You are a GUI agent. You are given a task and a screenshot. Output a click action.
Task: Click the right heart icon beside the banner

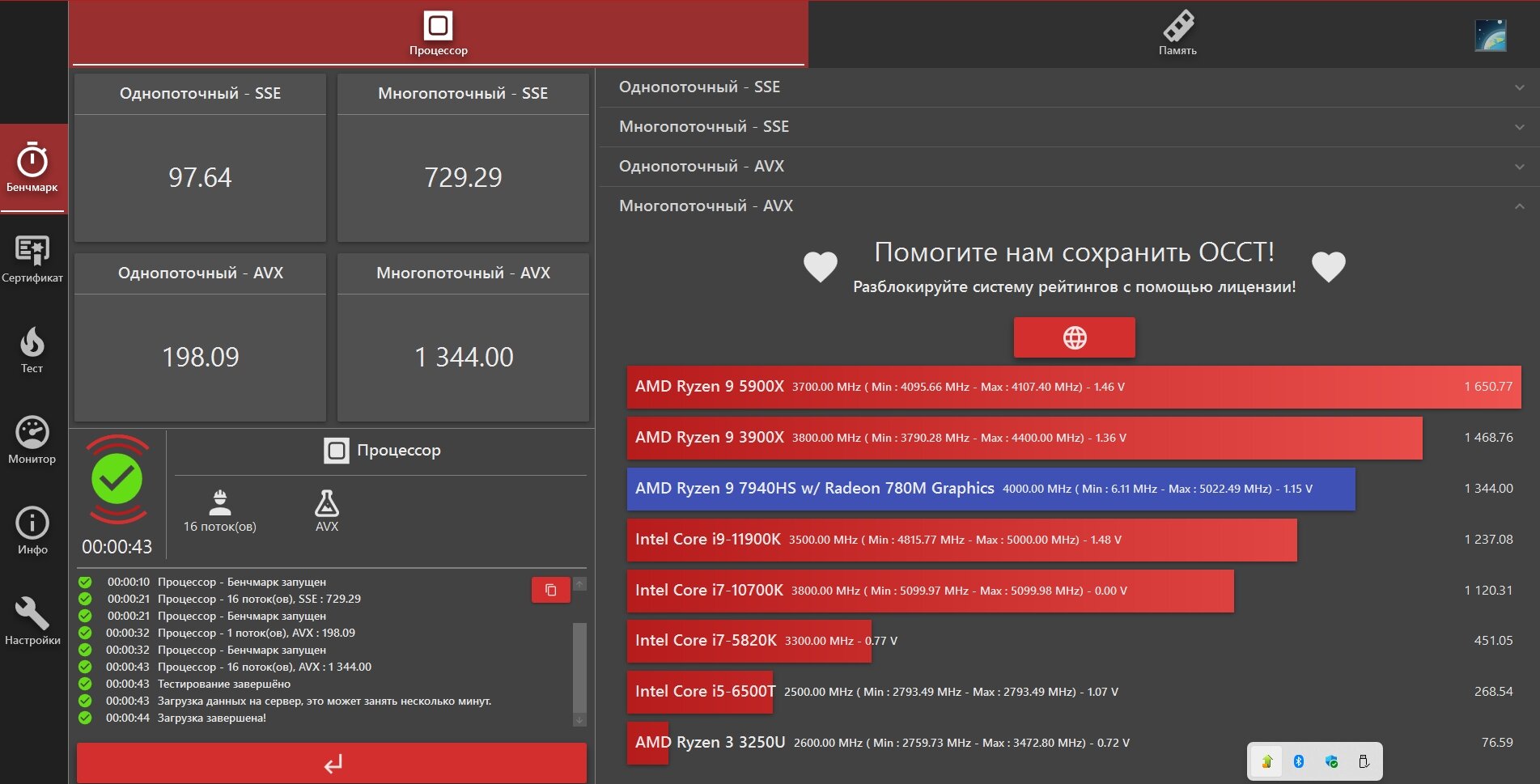(1328, 266)
